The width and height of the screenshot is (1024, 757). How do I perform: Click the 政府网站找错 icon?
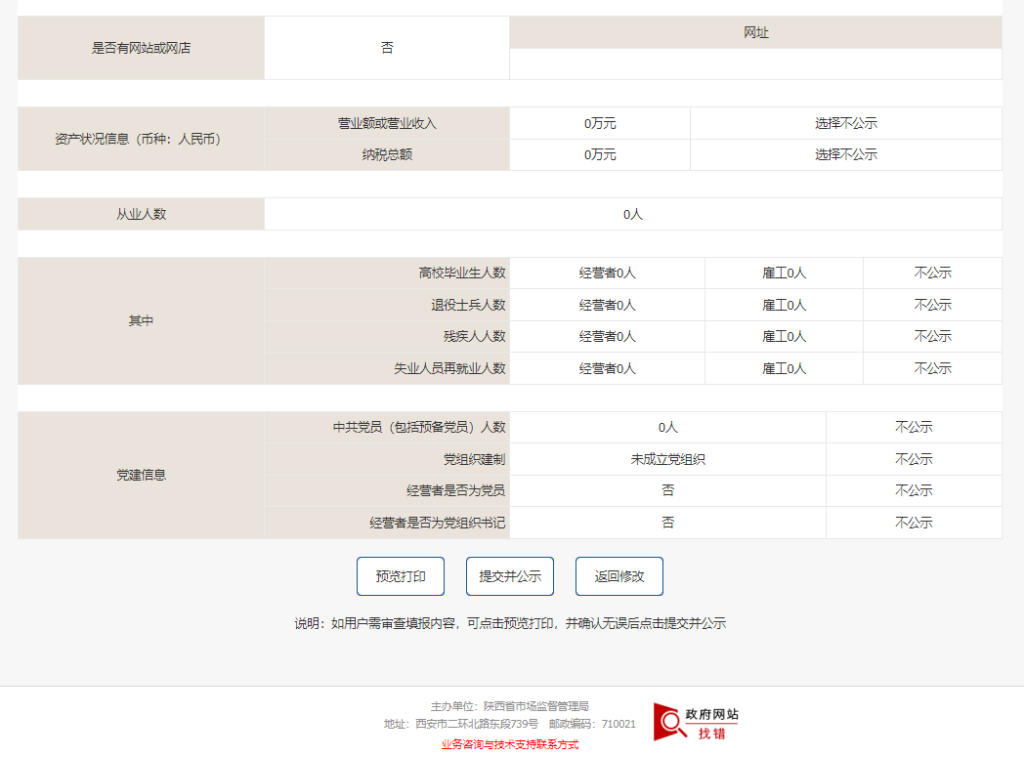click(x=696, y=722)
